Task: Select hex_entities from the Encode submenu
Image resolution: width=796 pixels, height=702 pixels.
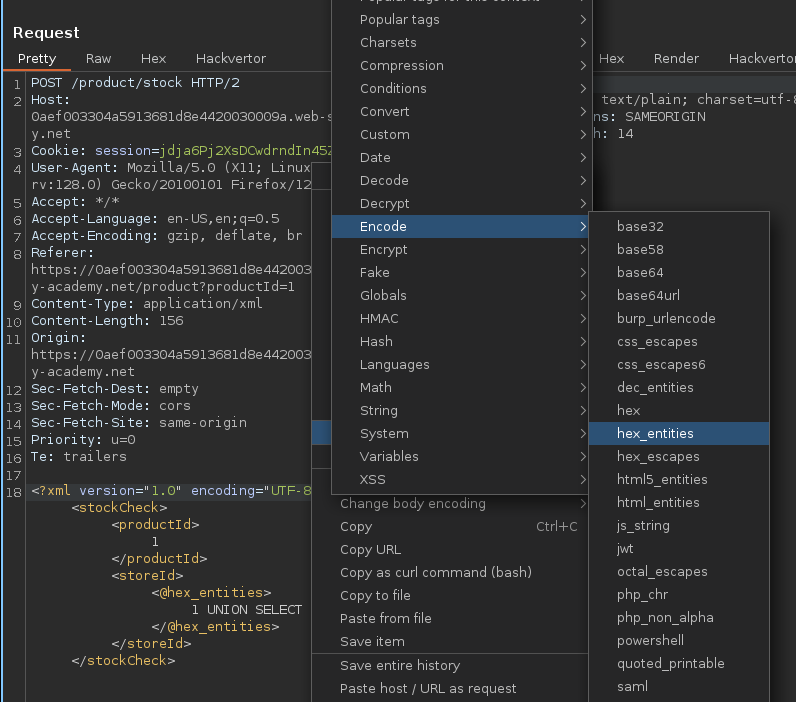Action: click(655, 433)
